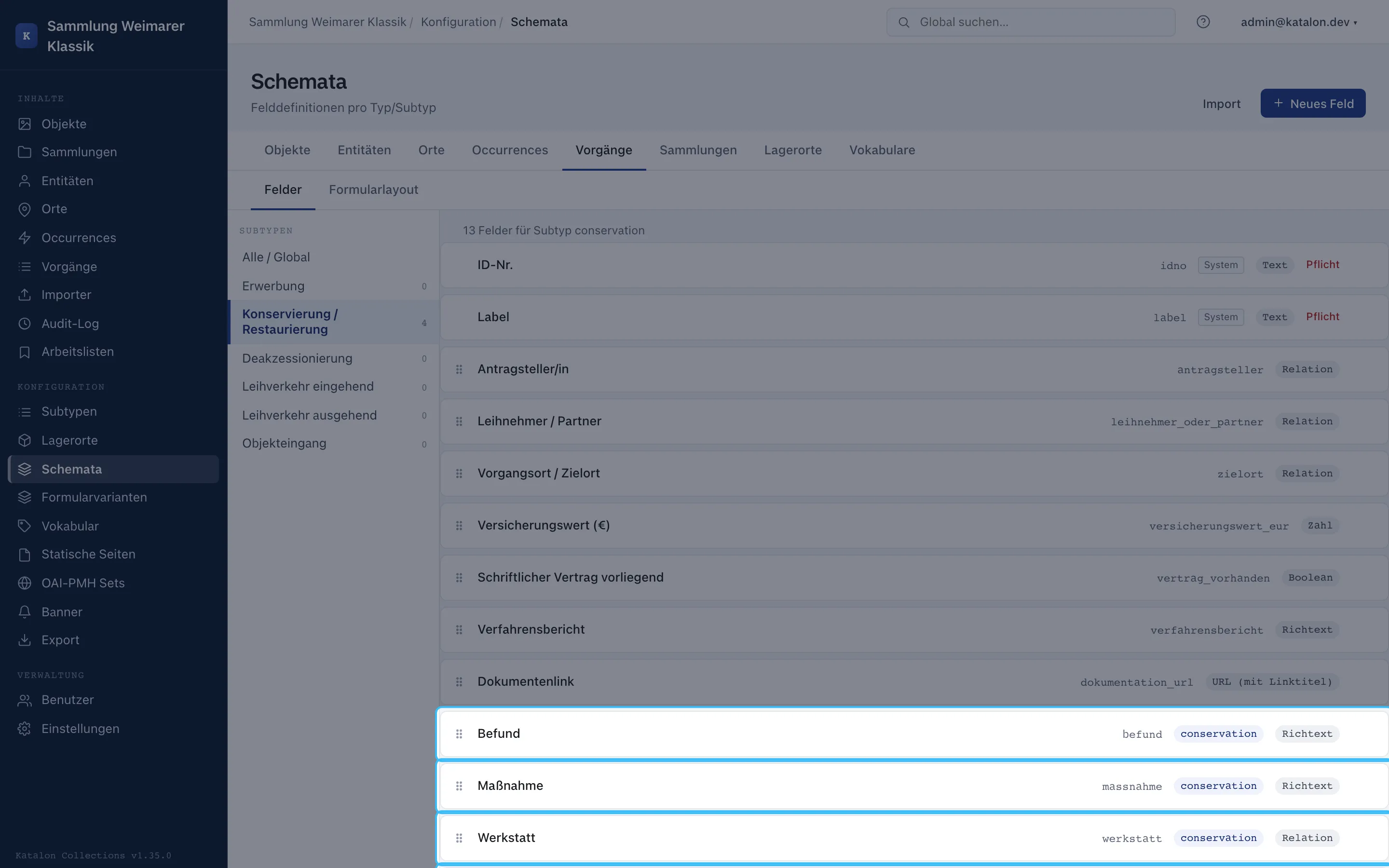This screenshot has width=1389, height=868.
Task: Click drag handle of Schriftlicher Vertrag vorliegend row
Action: (x=459, y=578)
